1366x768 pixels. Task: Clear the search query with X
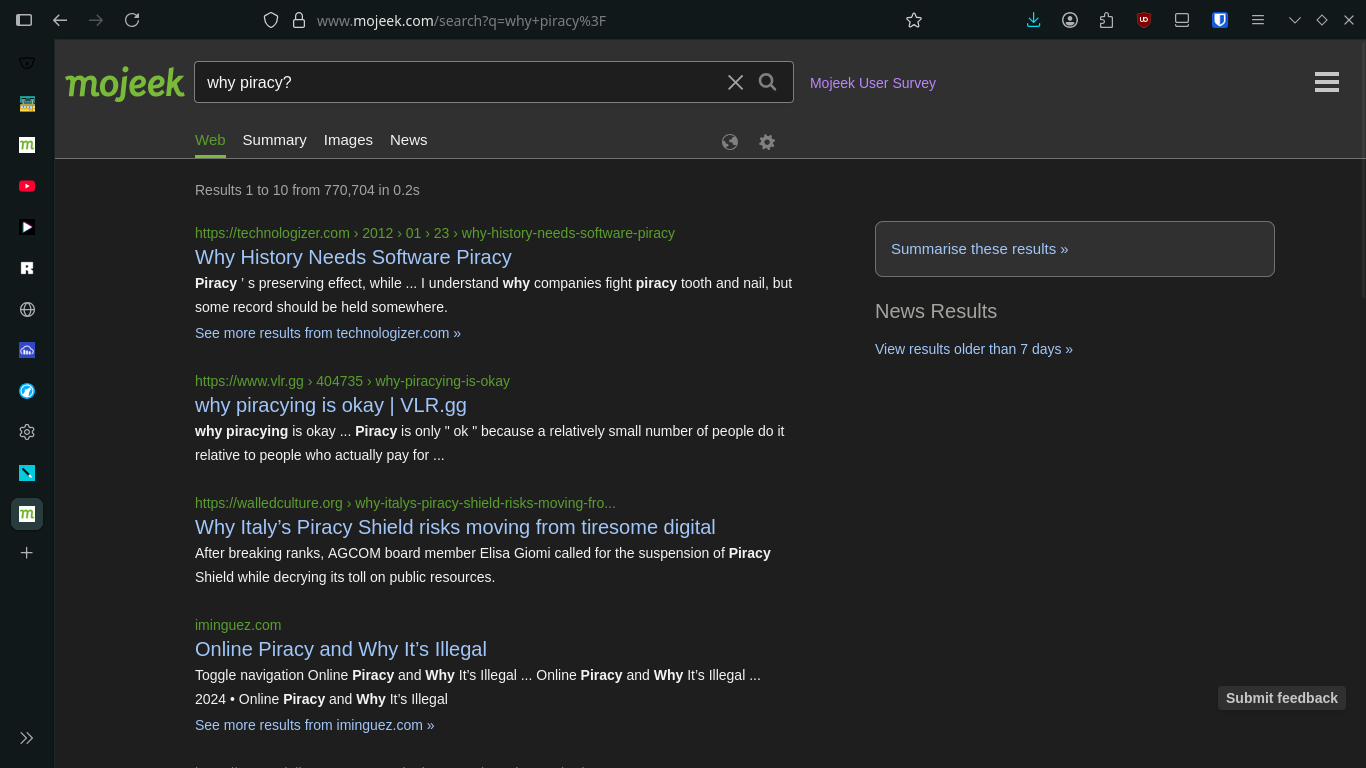pyautogui.click(x=736, y=82)
